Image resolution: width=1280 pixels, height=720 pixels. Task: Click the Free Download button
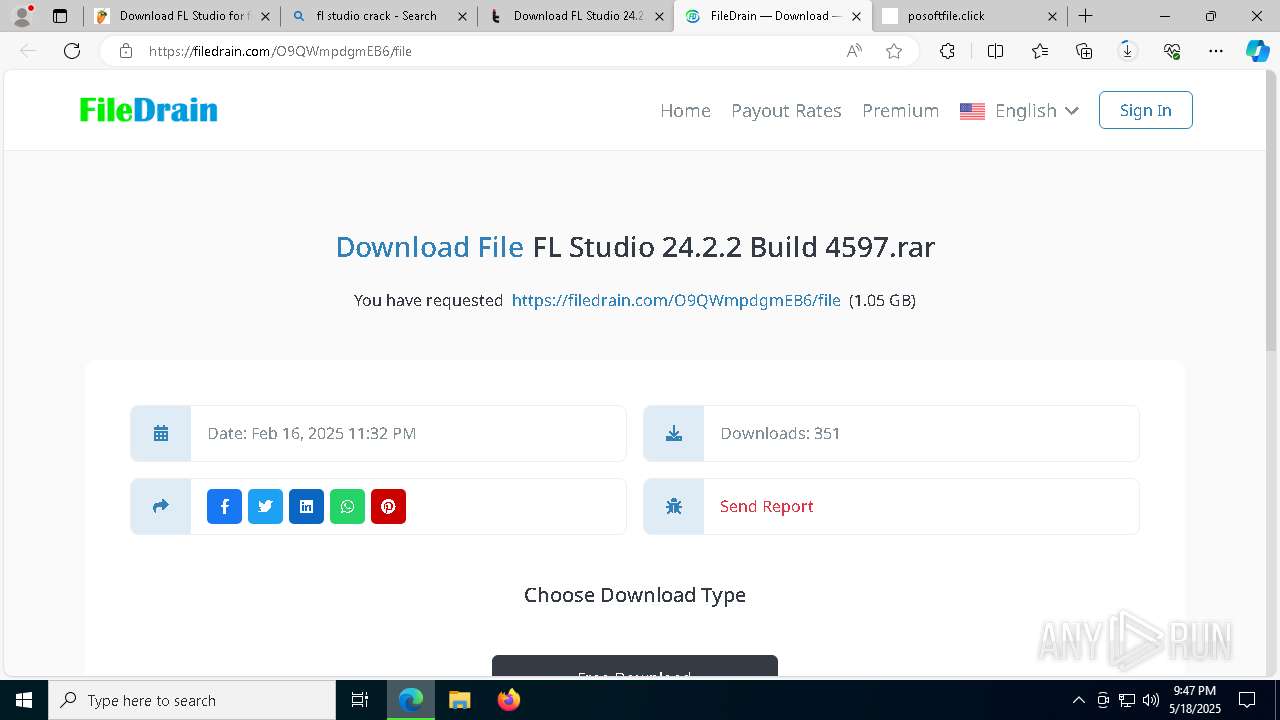(634, 668)
